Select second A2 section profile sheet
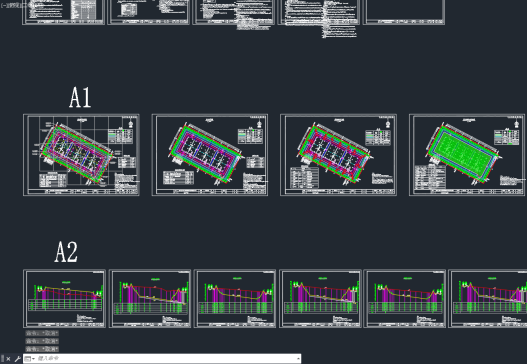 click(150, 298)
